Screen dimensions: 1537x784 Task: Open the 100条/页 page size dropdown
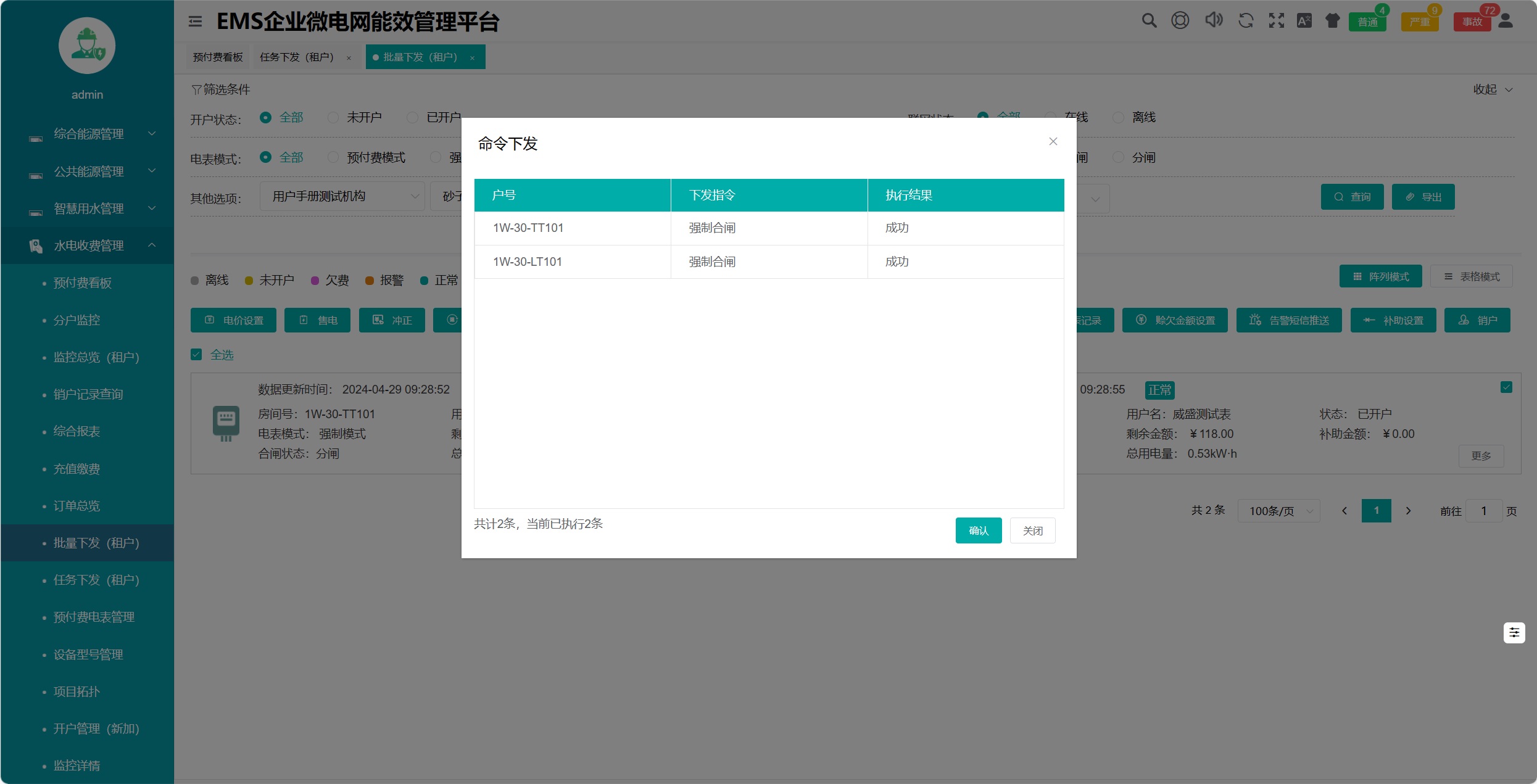click(x=1278, y=511)
